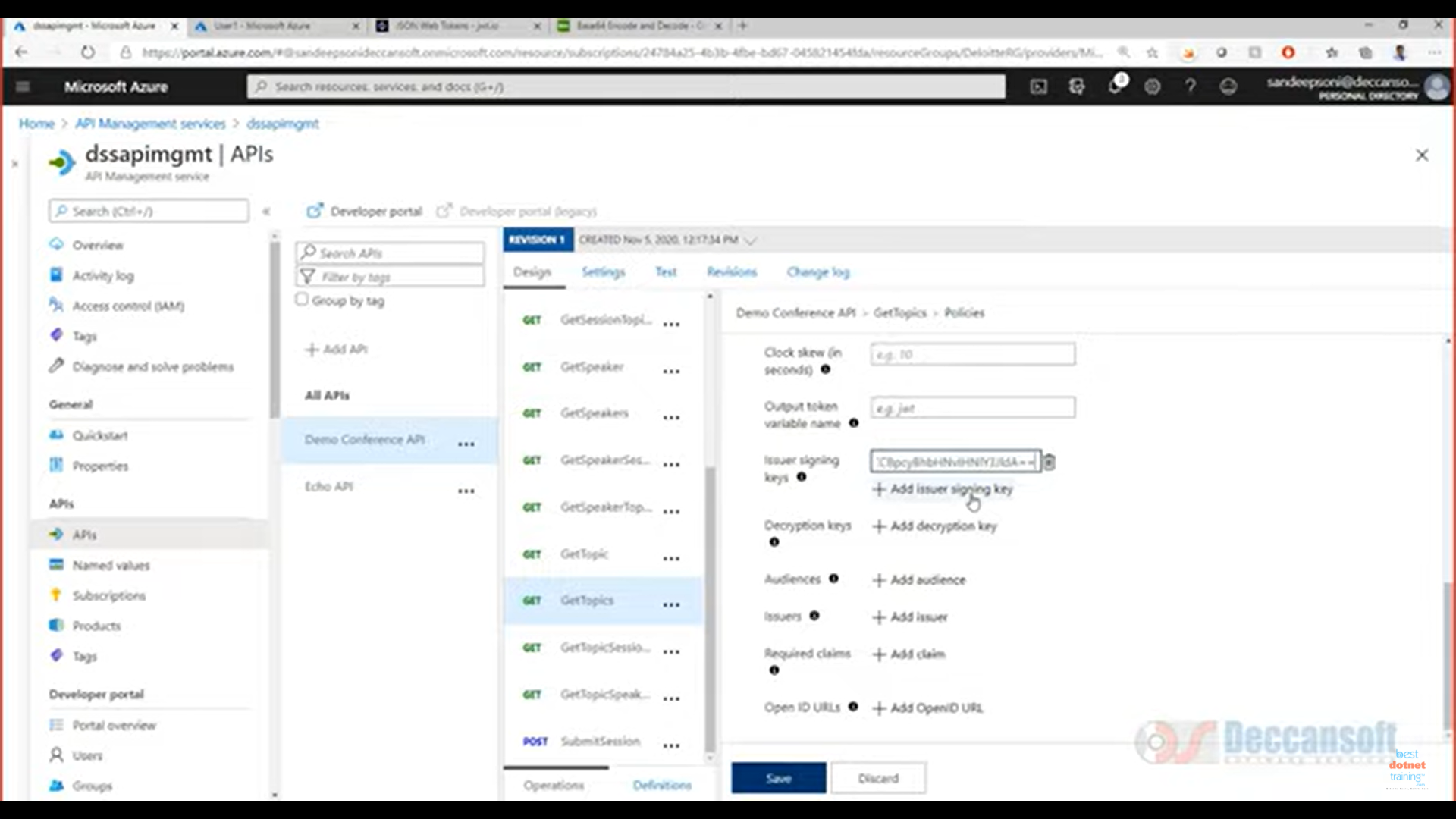Image resolution: width=1456 pixels, height=819 pixels.
Task: Click the user account avatar
Action: tap(1436, 86)
